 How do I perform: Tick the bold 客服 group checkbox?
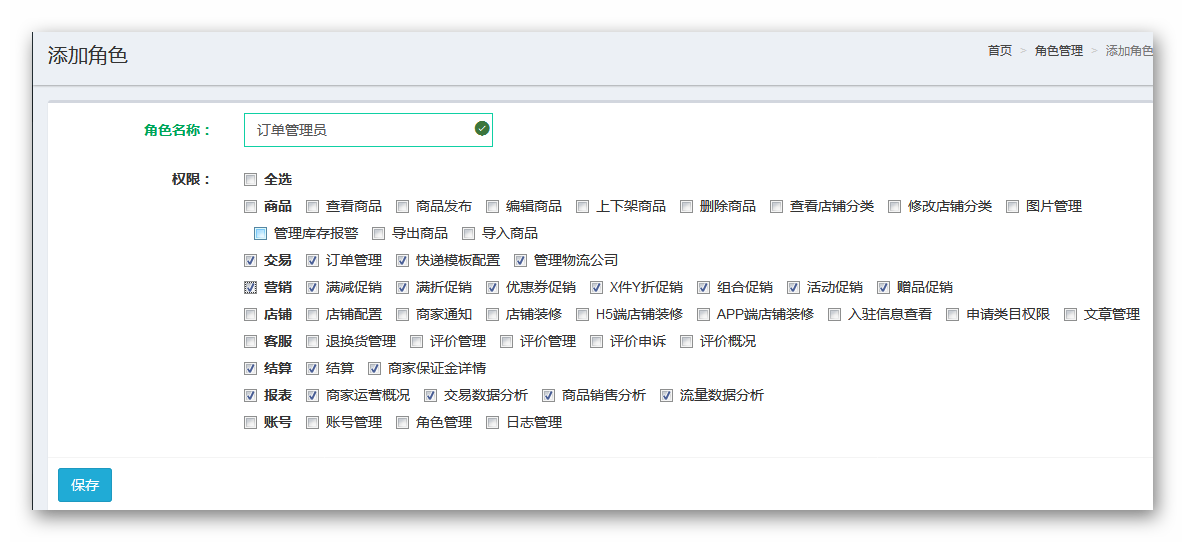(x=250, y=342)
